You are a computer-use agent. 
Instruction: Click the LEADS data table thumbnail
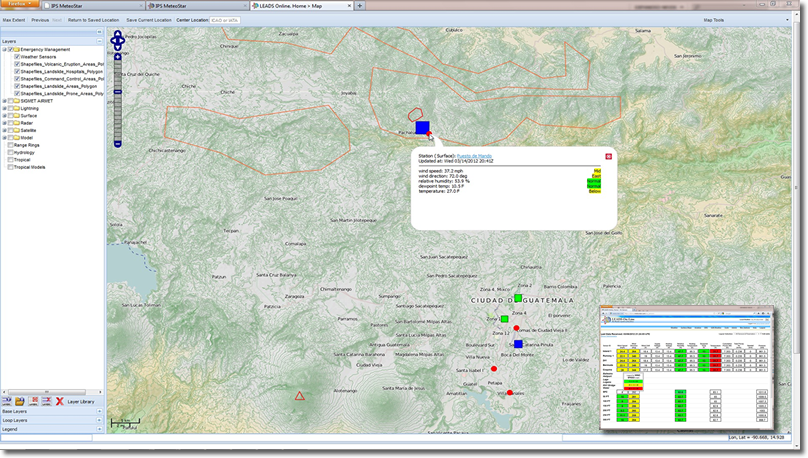coord(687,367)
